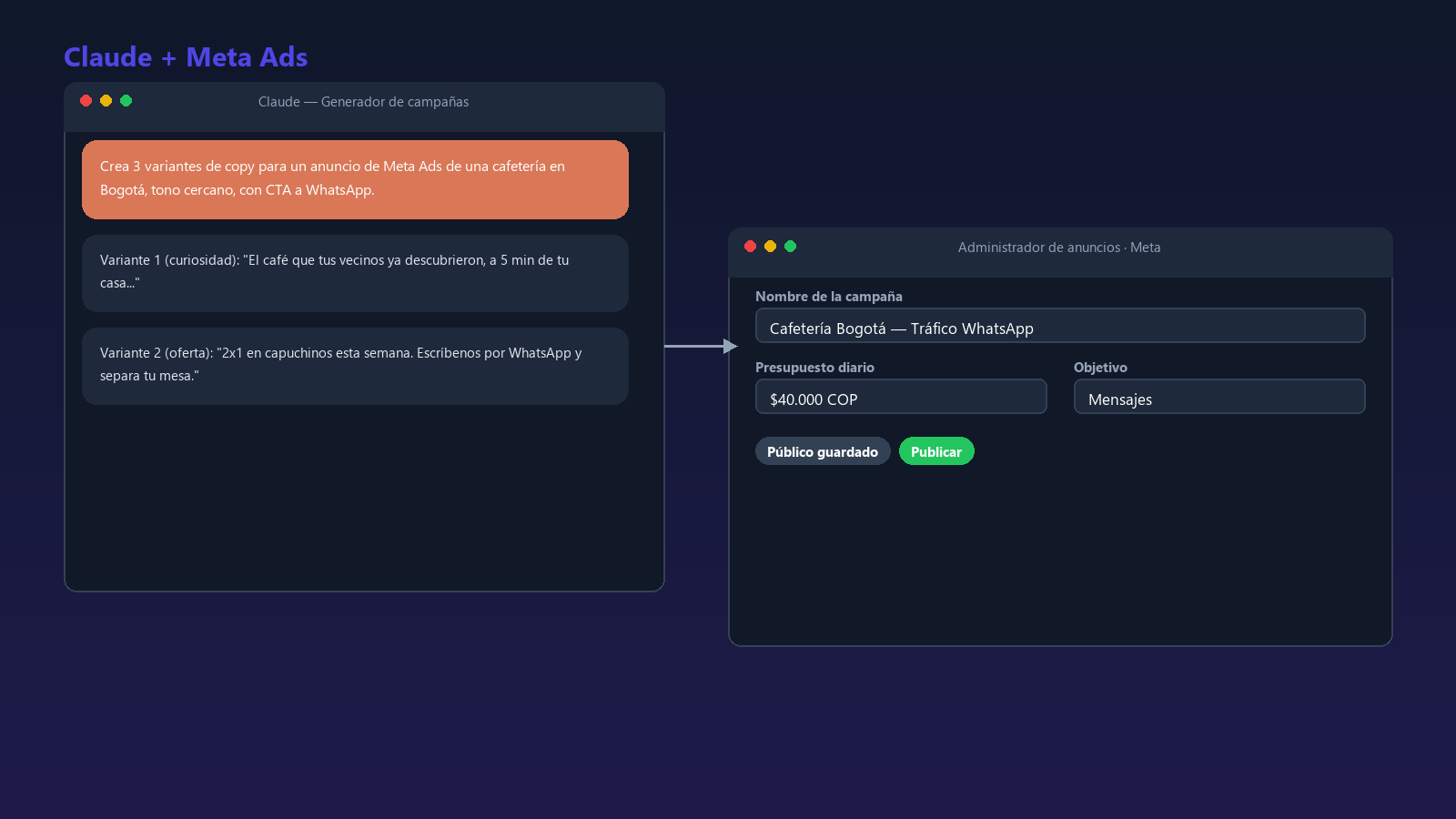Click the Presupuesto diario label
Image resolution: width=1456 pixels, height=819 pixels.
pos(814,368)
